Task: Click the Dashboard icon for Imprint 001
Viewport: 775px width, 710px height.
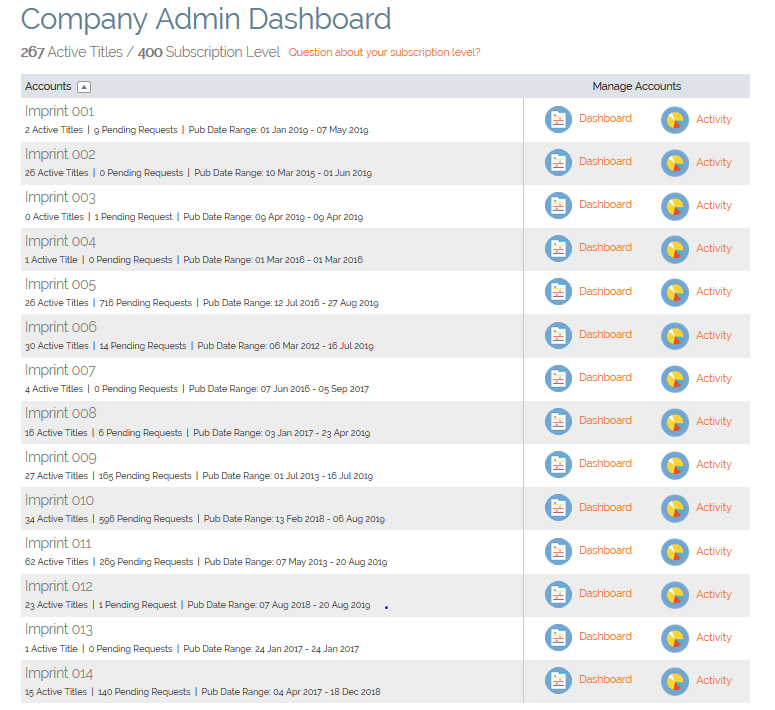Action: coord(558,119)
